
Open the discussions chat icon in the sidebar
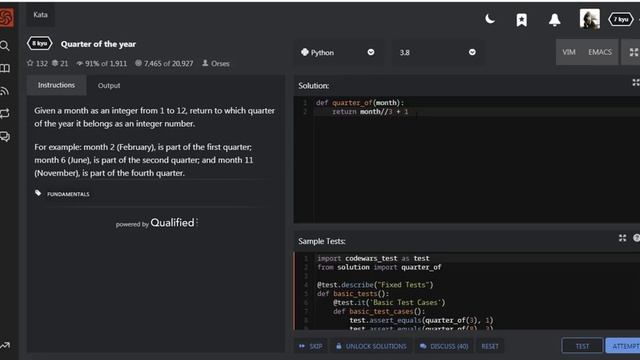(5, 136)
